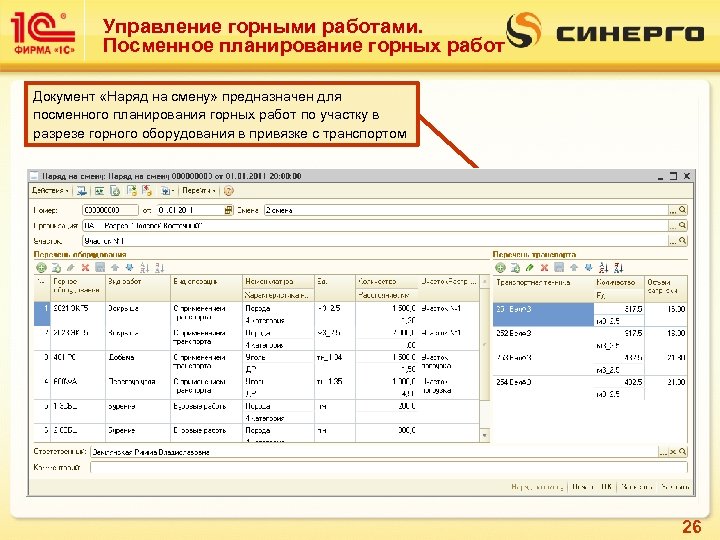This screenshot has width=720, height=540.
Task: Move the transport row down
Action: click(x=588, y=268)
